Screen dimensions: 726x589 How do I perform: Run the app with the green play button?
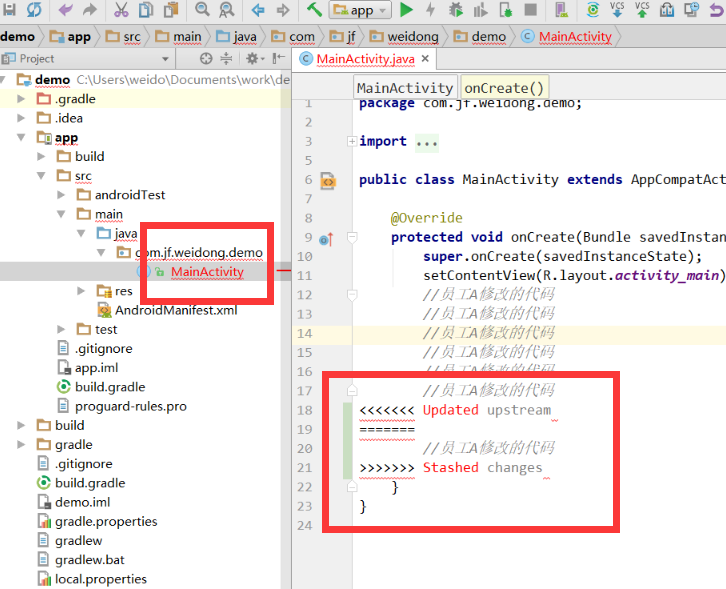click(x=406, y=9)
